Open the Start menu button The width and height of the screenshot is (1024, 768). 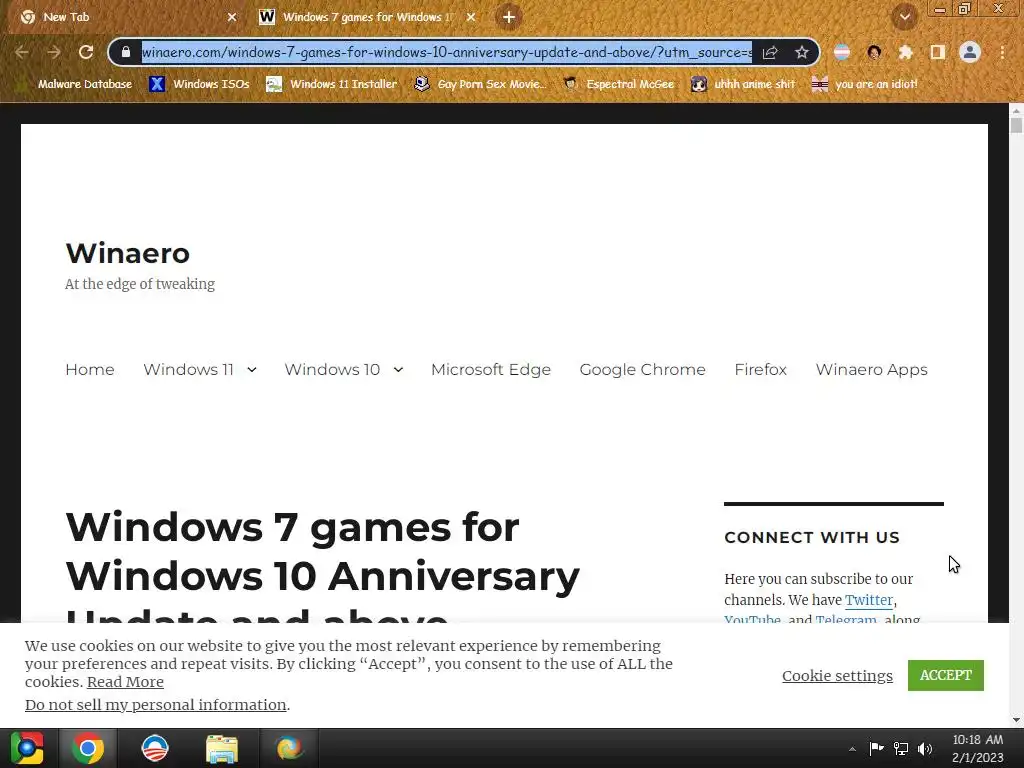[x=27, y=748]
